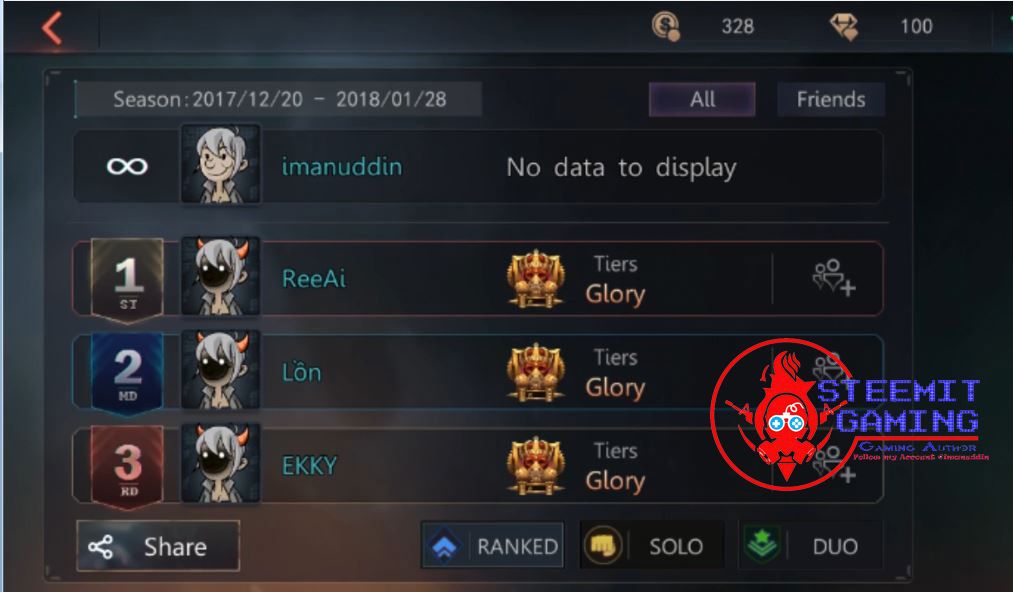This screenshot has width=1013, height=592.
Task: View ReeAi's Glory tier throne emblem
Action: pos(535,279)
